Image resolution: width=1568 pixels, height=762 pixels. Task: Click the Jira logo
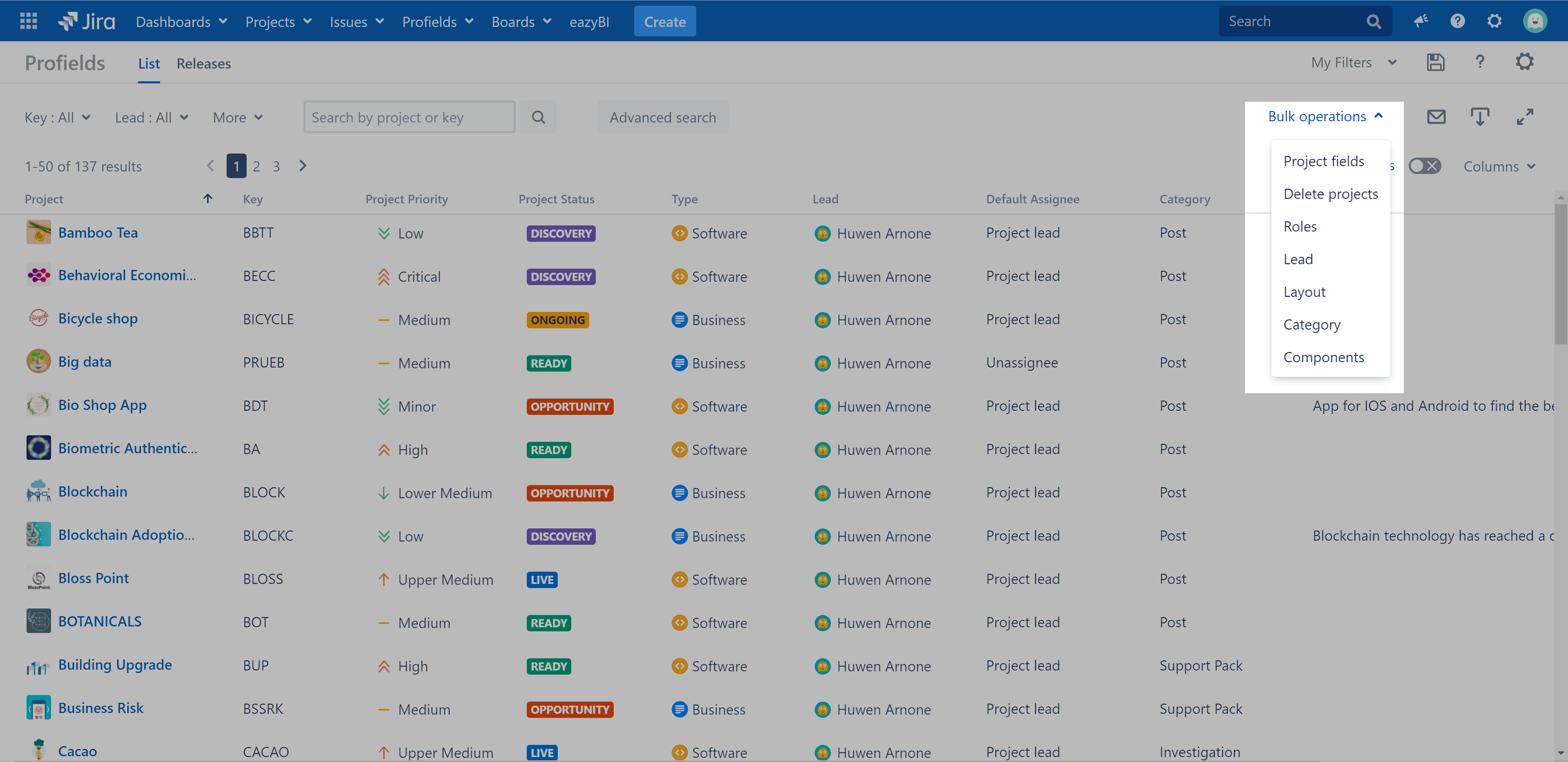[x=87, y=20]
